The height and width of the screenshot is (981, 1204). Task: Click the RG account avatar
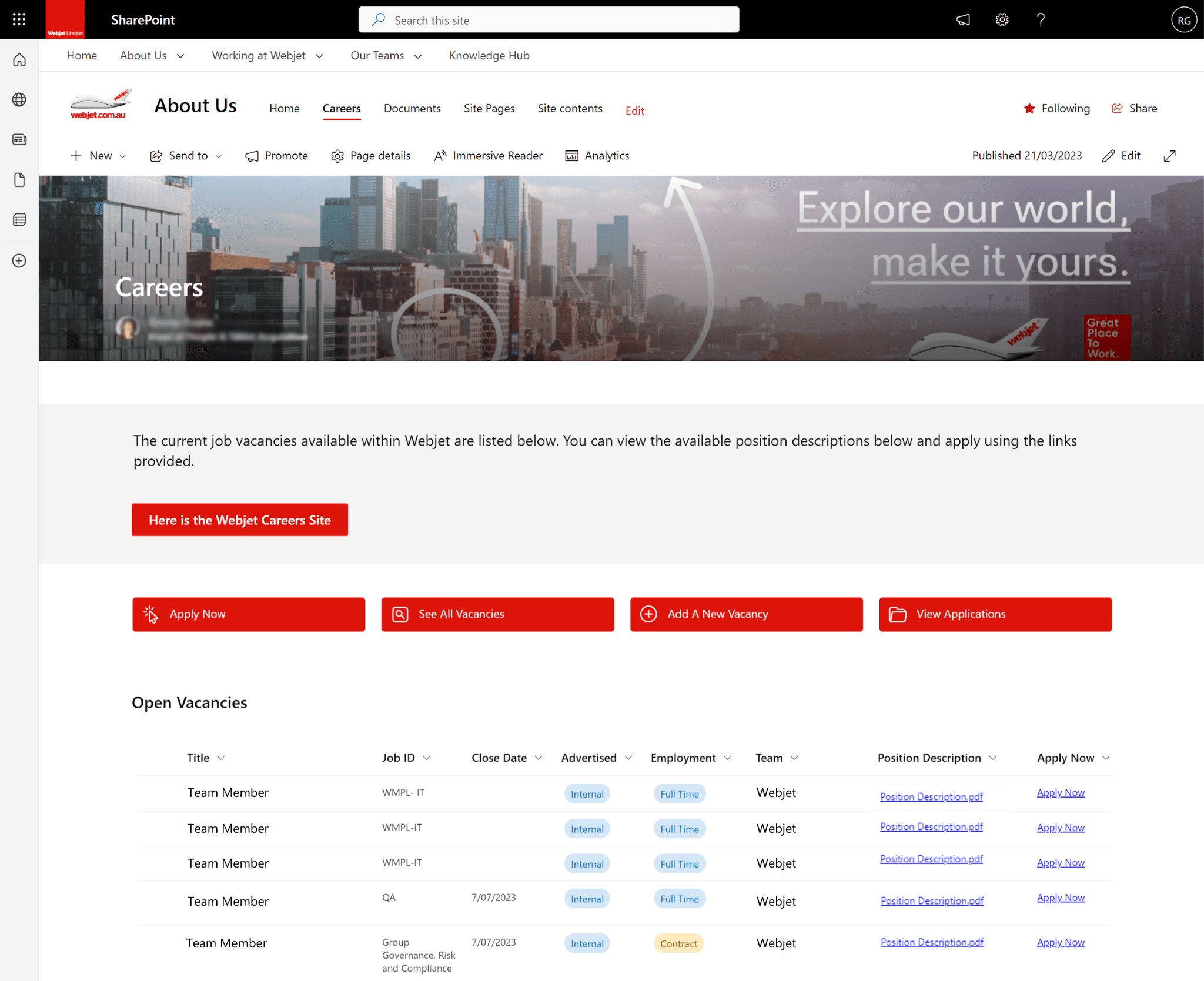1184,19
